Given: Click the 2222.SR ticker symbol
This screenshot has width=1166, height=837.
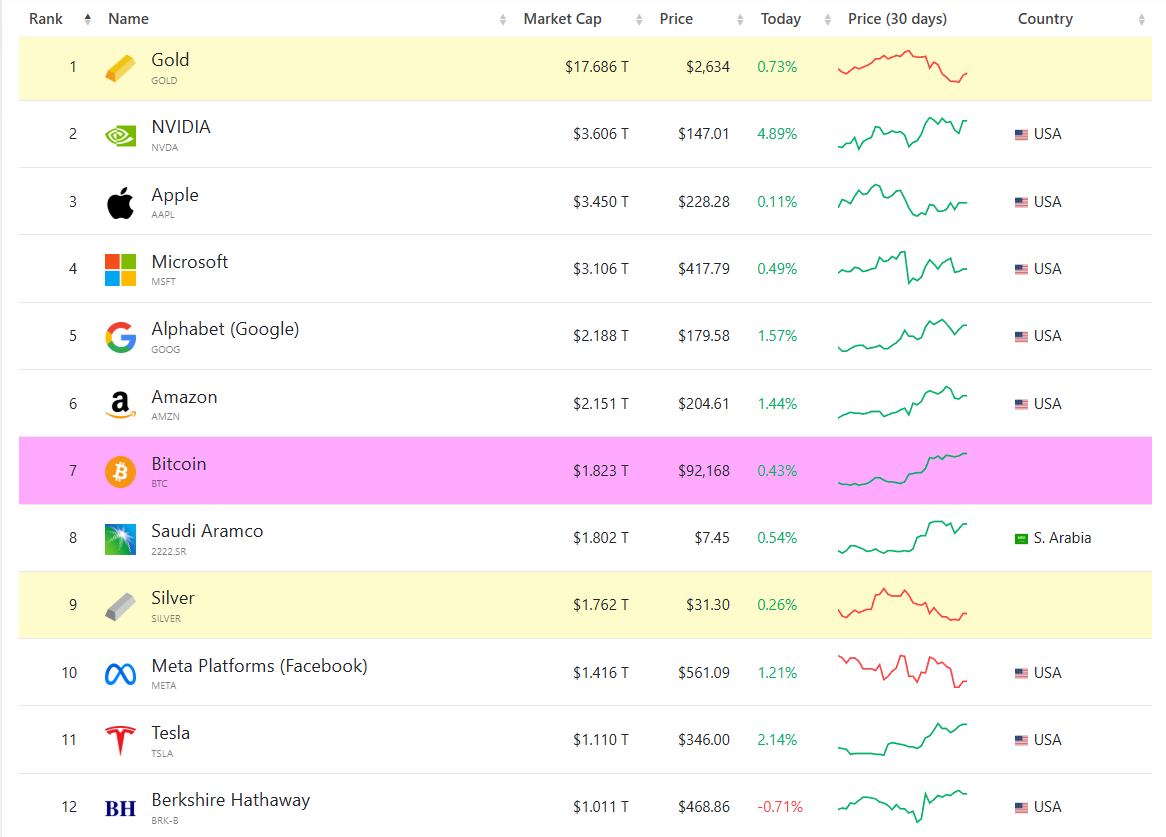Looking at the screenshot, I should click(169, 552).
